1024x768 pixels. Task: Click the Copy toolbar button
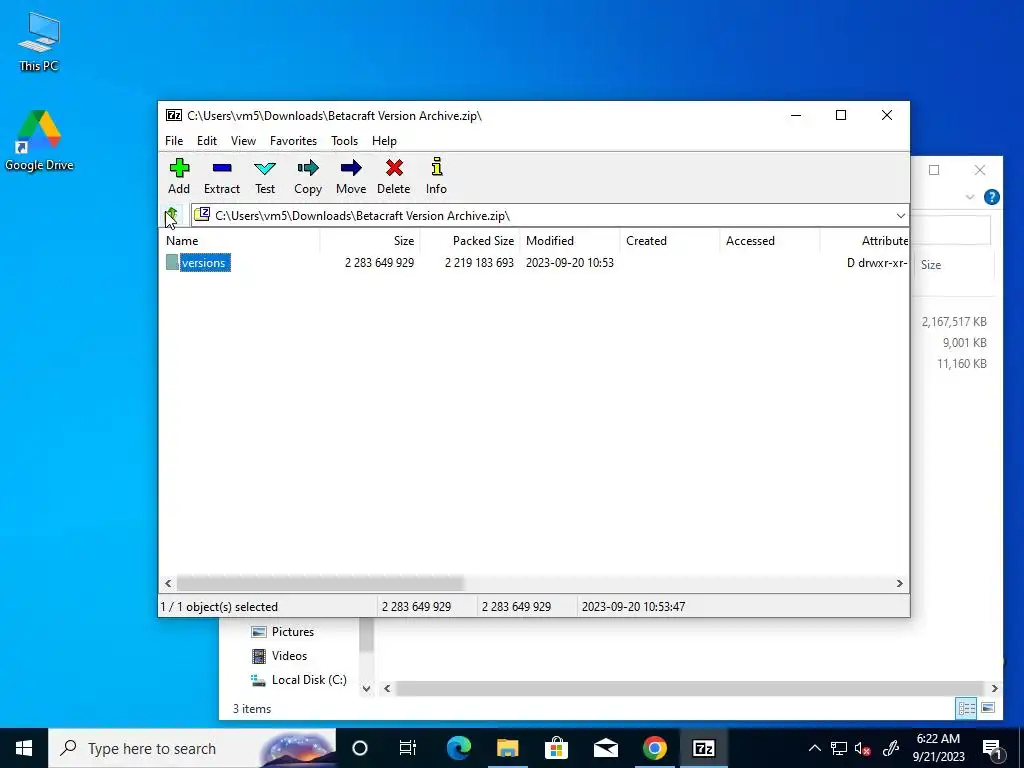(x=308, y=176)
